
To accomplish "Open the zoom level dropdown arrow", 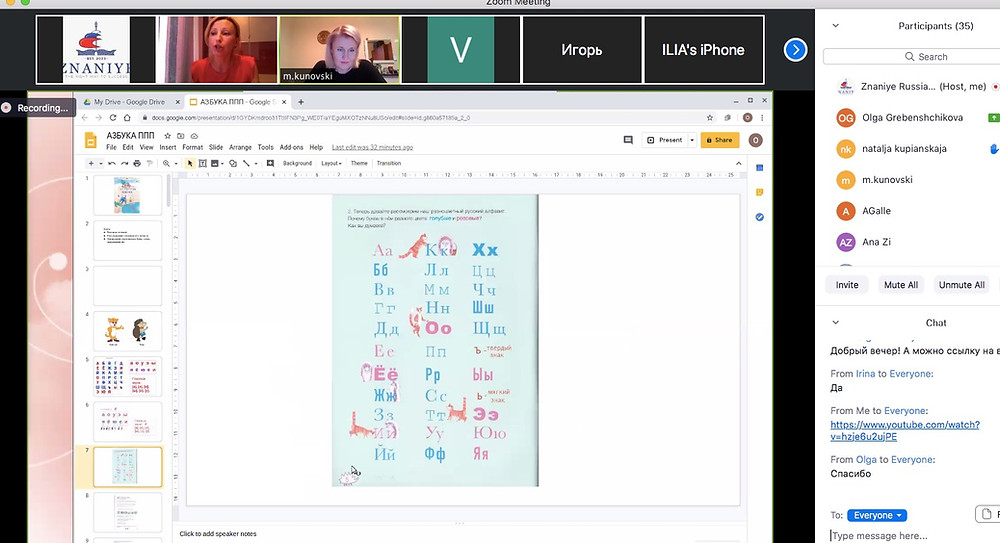I will pyautogui.click(x=176, y=163).
